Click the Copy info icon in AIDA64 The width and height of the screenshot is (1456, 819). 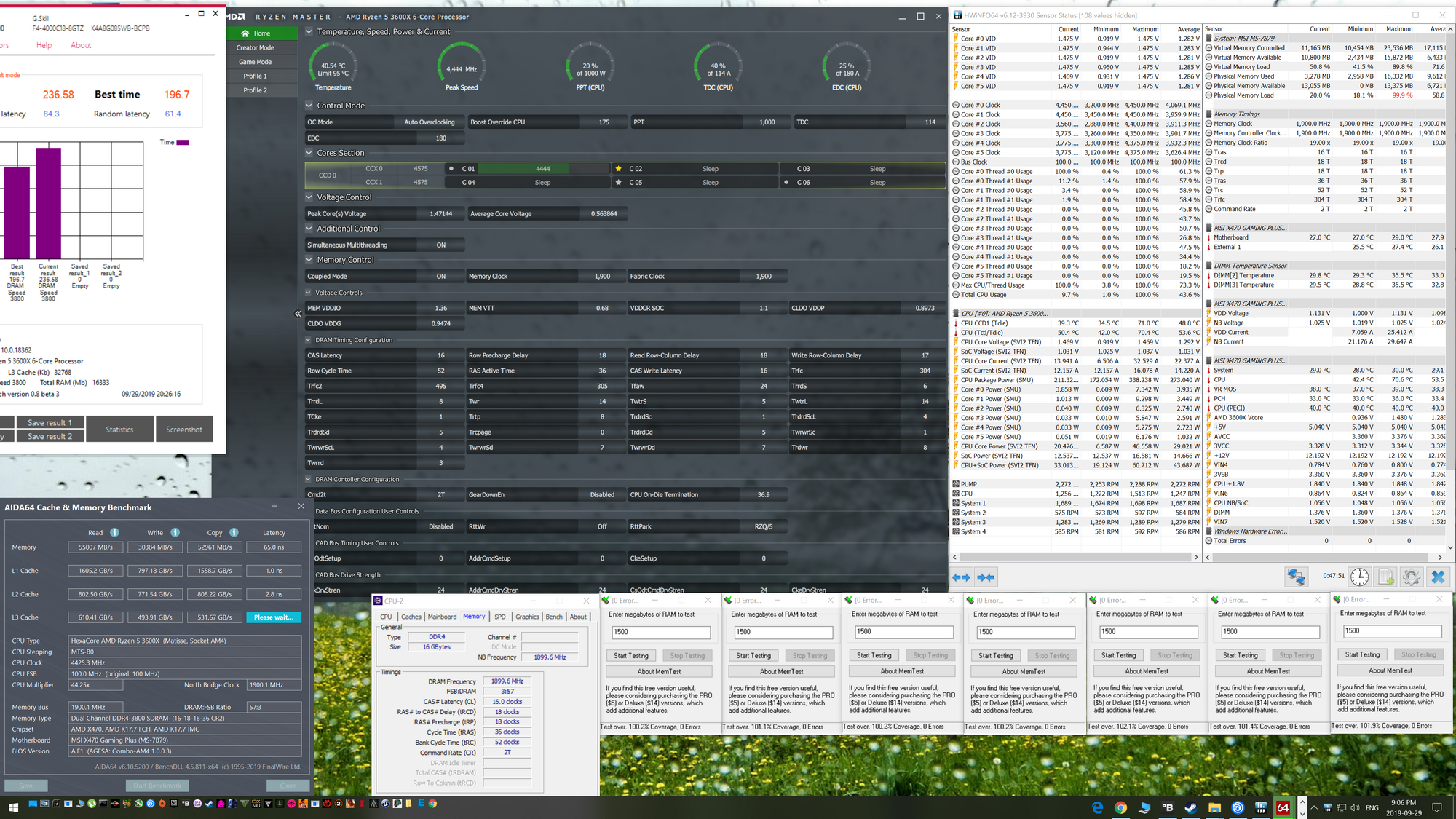click(x=234, y=532)
